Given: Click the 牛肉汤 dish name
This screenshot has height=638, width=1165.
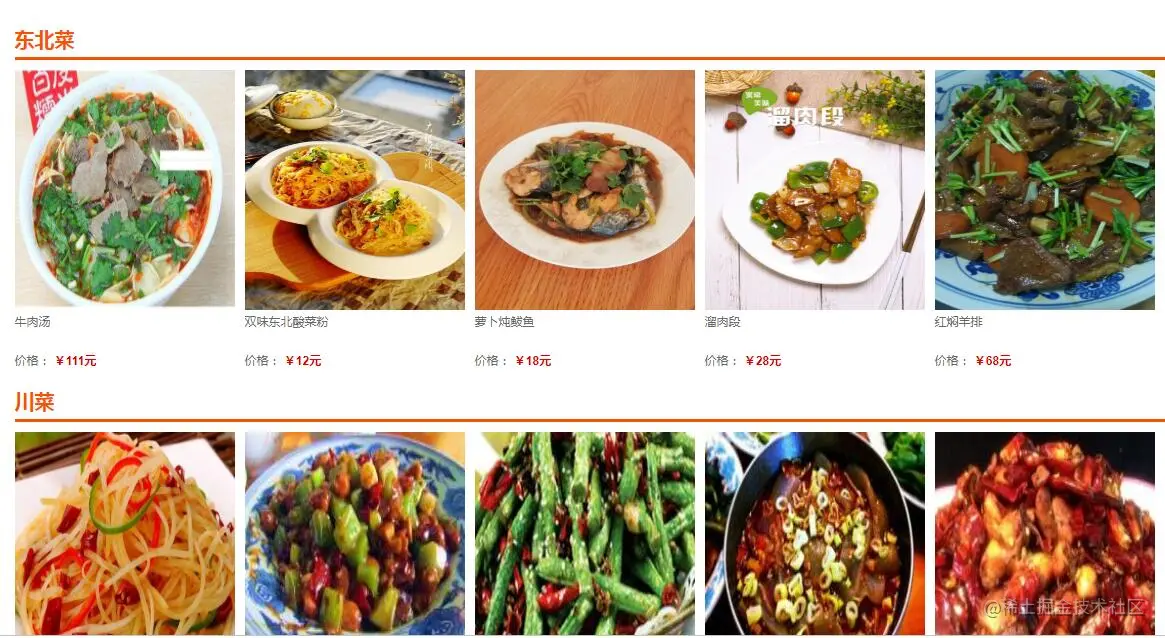Looking at the screenshot, I should [x=33, y=322].
